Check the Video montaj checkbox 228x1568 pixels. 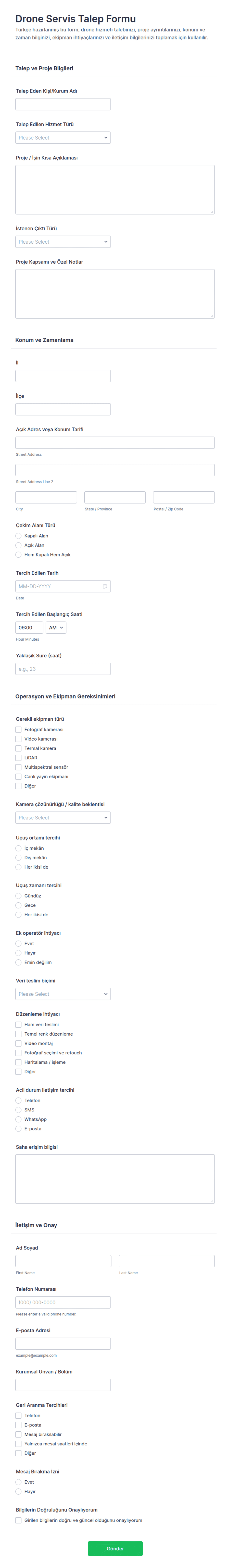click(18, 1043)
